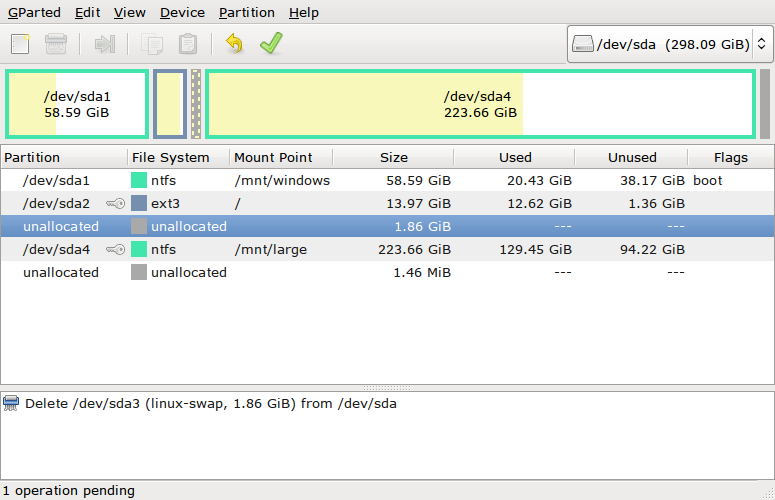Open the Device menu
775x500 pixels.
(182, 12)
